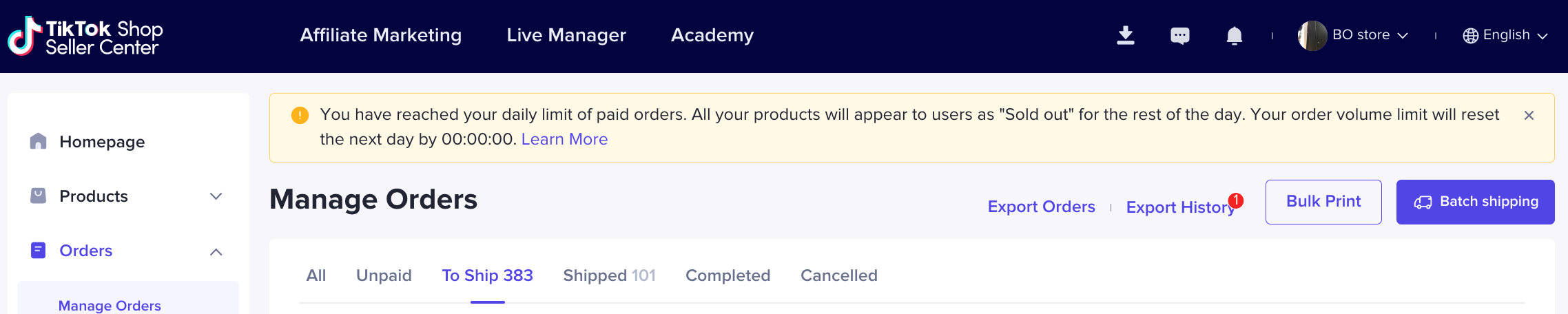This screenshot has height=314, width=1568.
Task: Click the TikTok Shop Seller Center logo
Action: [x=85, y=36]
